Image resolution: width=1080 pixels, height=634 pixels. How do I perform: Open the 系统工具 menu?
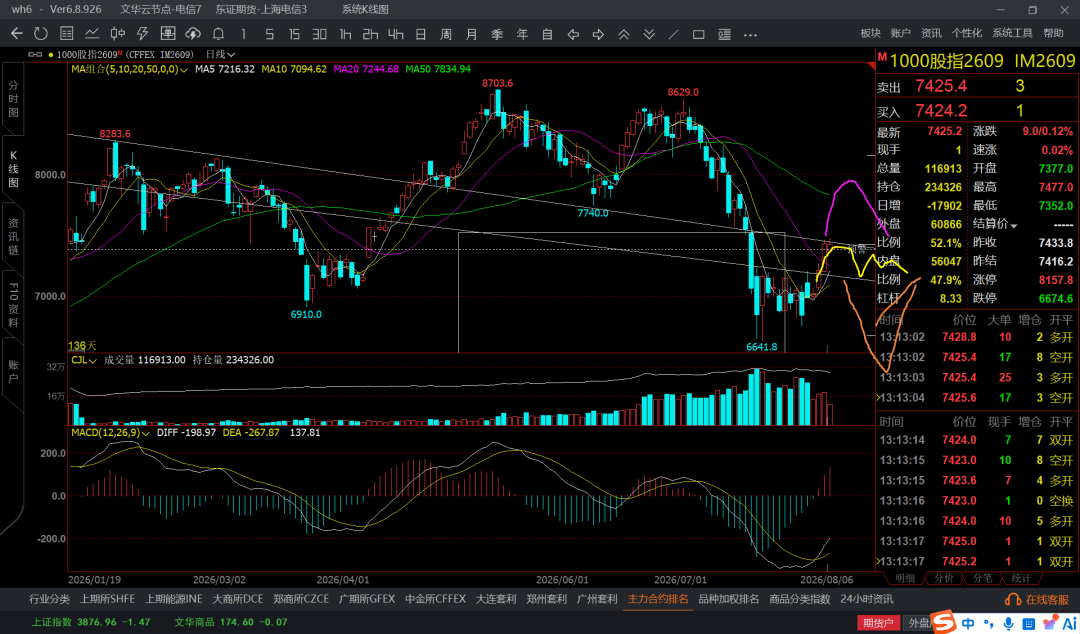(1012, 33)
